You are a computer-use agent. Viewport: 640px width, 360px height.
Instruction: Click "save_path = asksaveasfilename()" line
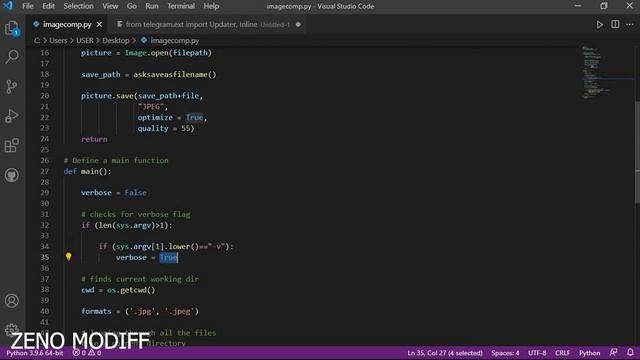click(149, 74)
